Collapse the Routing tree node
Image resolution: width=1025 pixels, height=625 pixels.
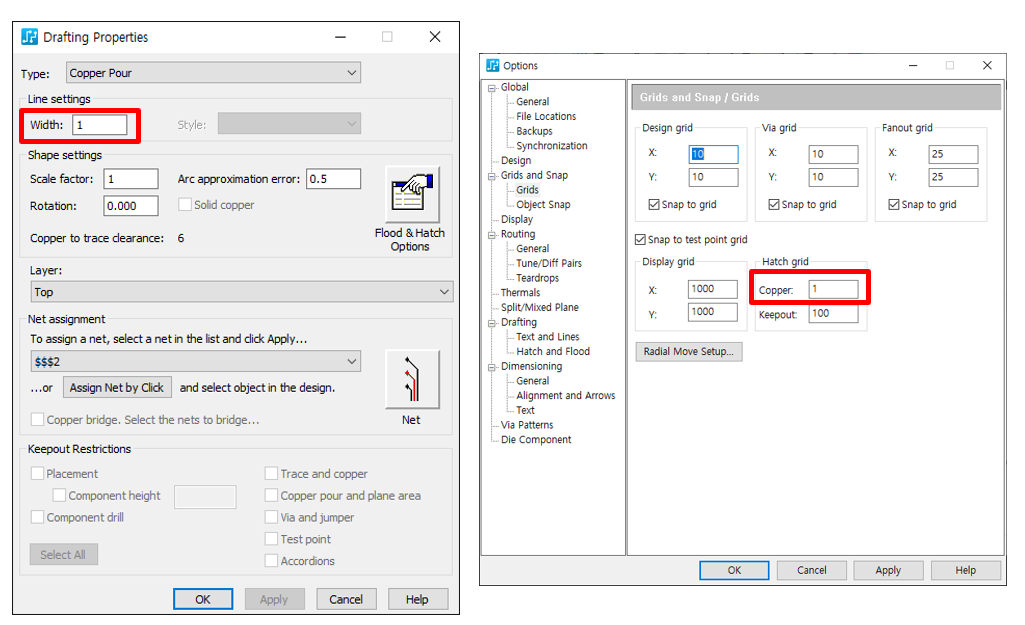pos(492,235)
